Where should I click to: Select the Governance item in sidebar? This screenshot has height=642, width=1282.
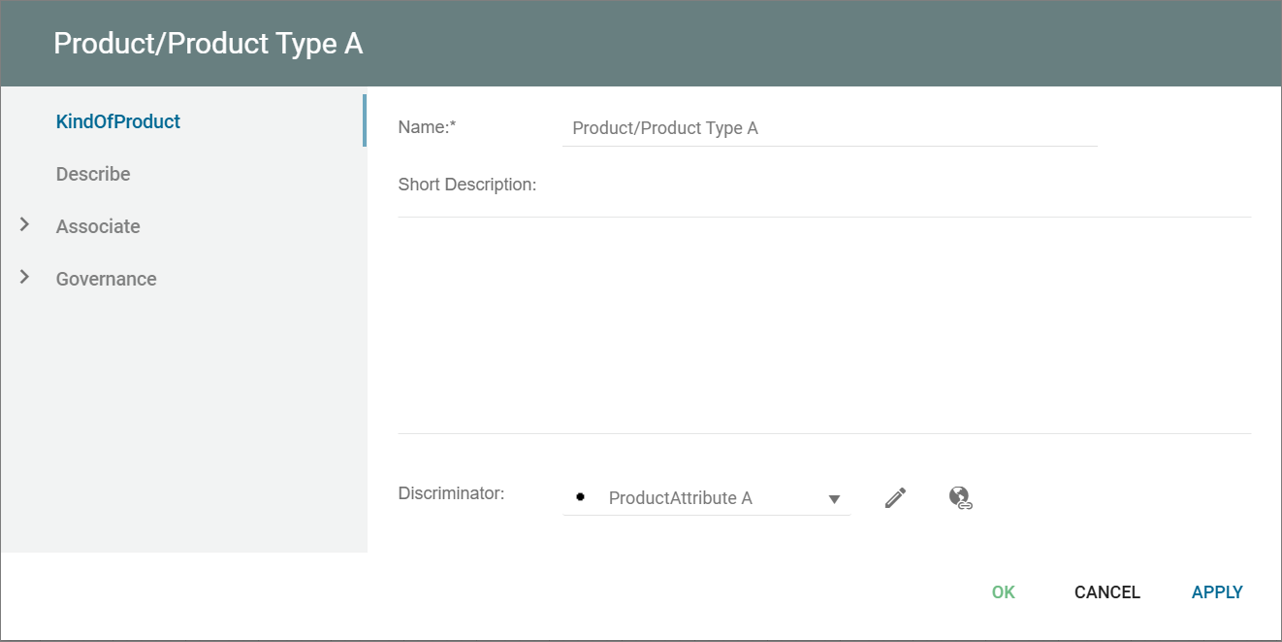pyautogui.click(x=106, y=279)
